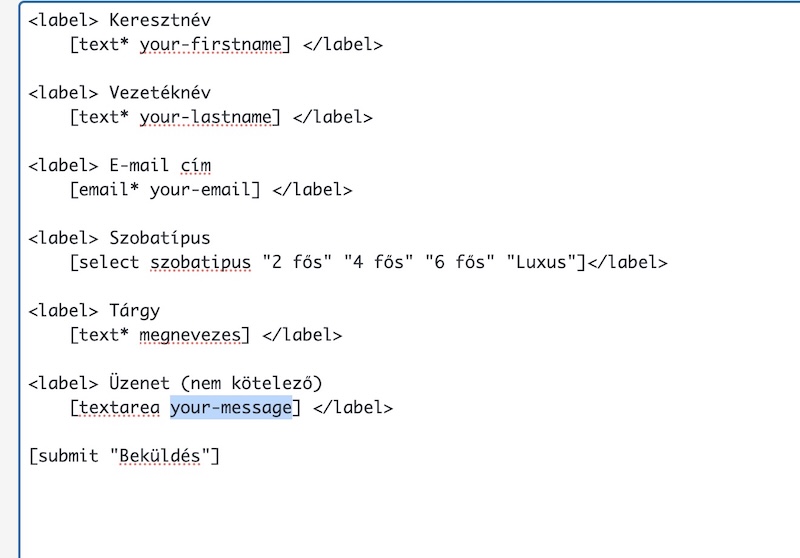Click the Keresztnév label text
Image resolution: width=800 pixels, height=558 pixels.
tap(160, 20)
